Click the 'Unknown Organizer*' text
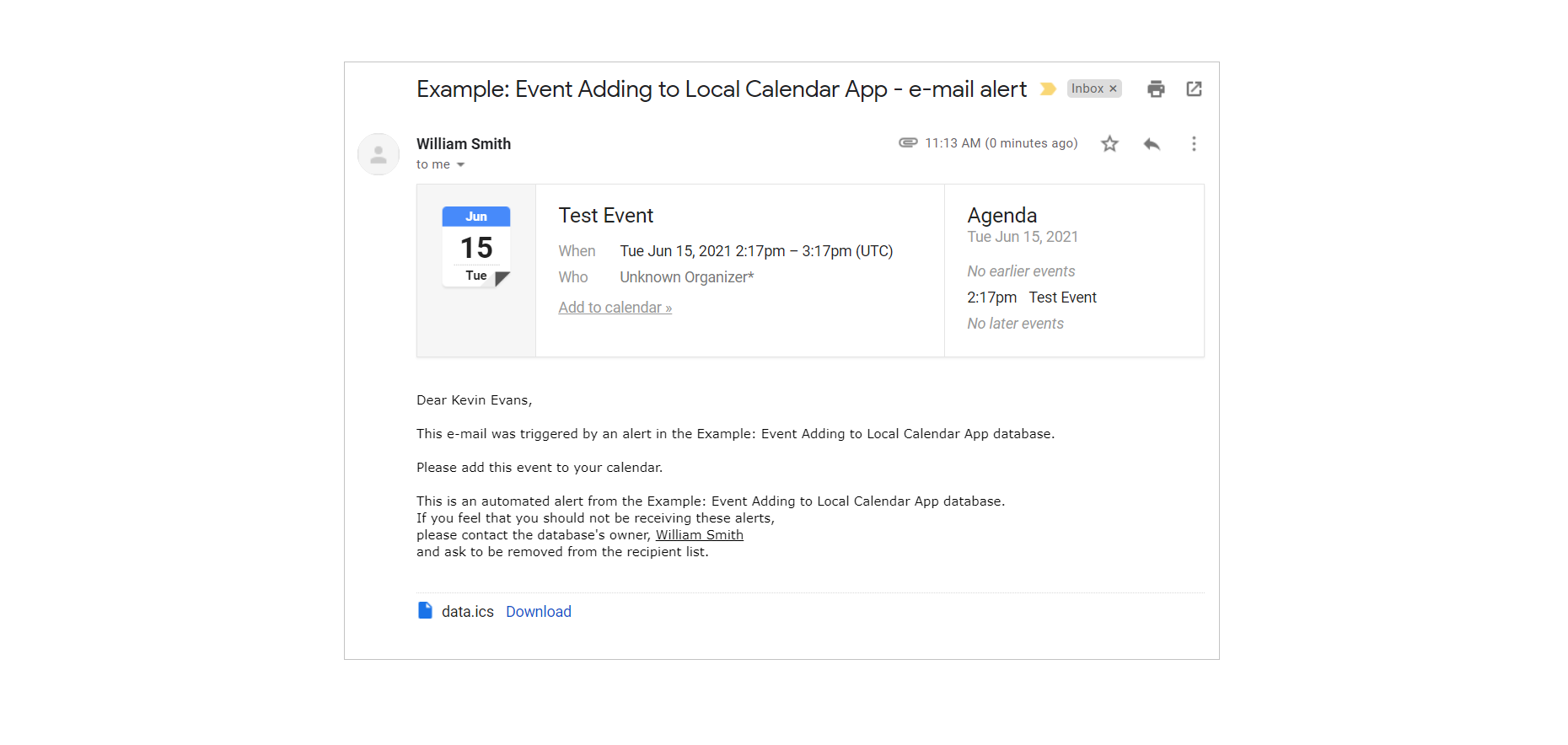The image size is (1568, 745). [x=687, y=277]
